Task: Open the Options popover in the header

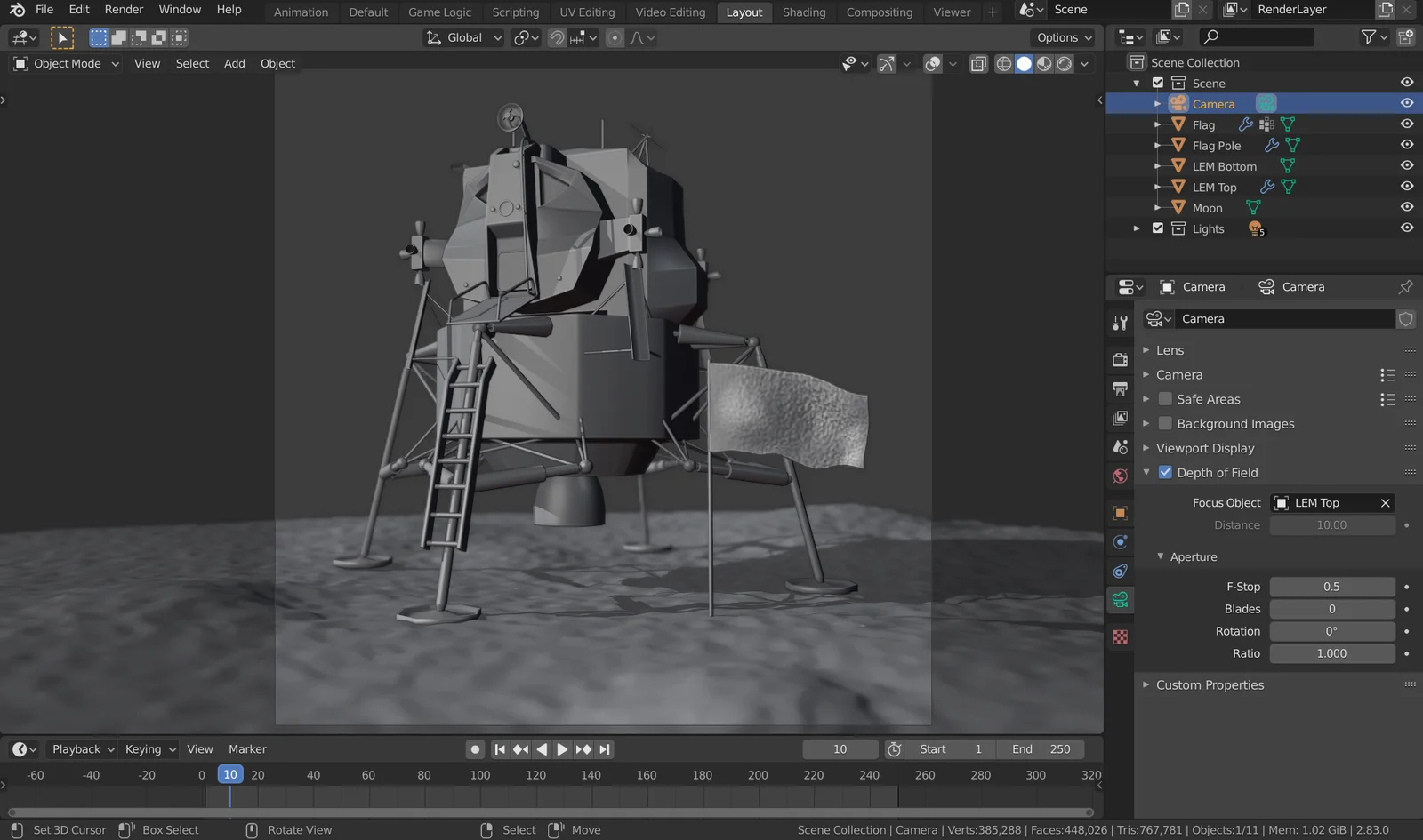Action: tap(1063, 37)
